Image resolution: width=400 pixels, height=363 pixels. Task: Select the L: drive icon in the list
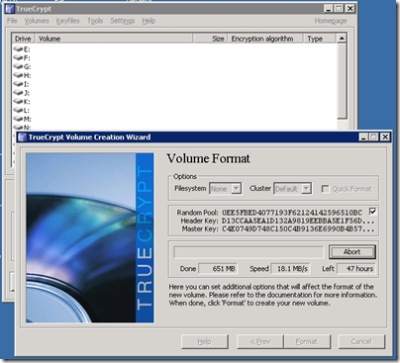18,110
